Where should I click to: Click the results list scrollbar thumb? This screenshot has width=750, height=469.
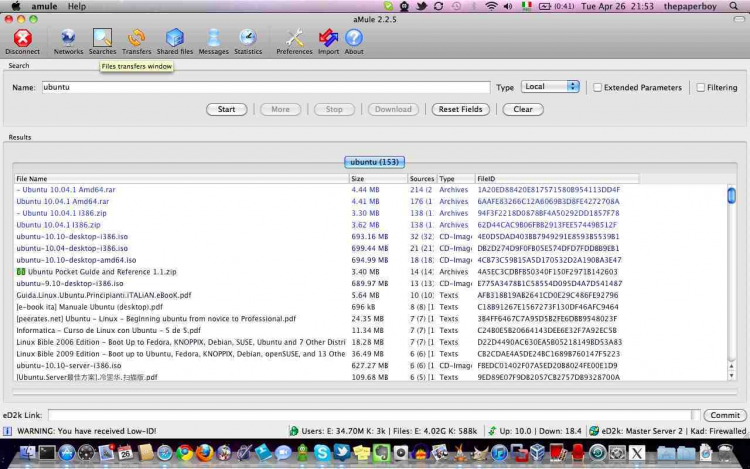point(731,196)
